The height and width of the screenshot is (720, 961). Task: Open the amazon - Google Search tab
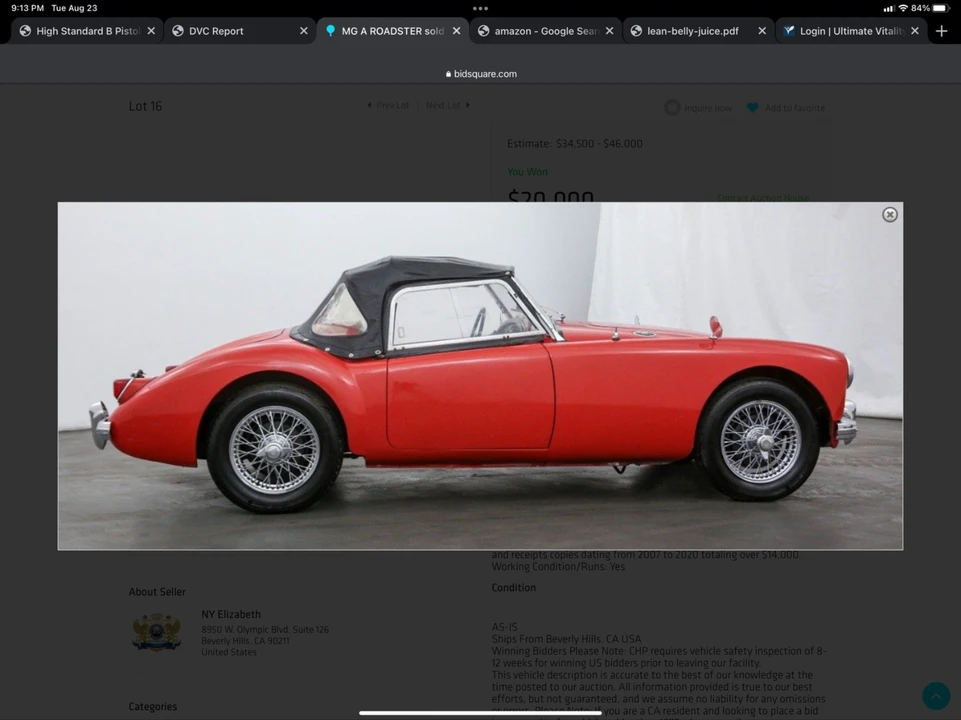(545, 31)
